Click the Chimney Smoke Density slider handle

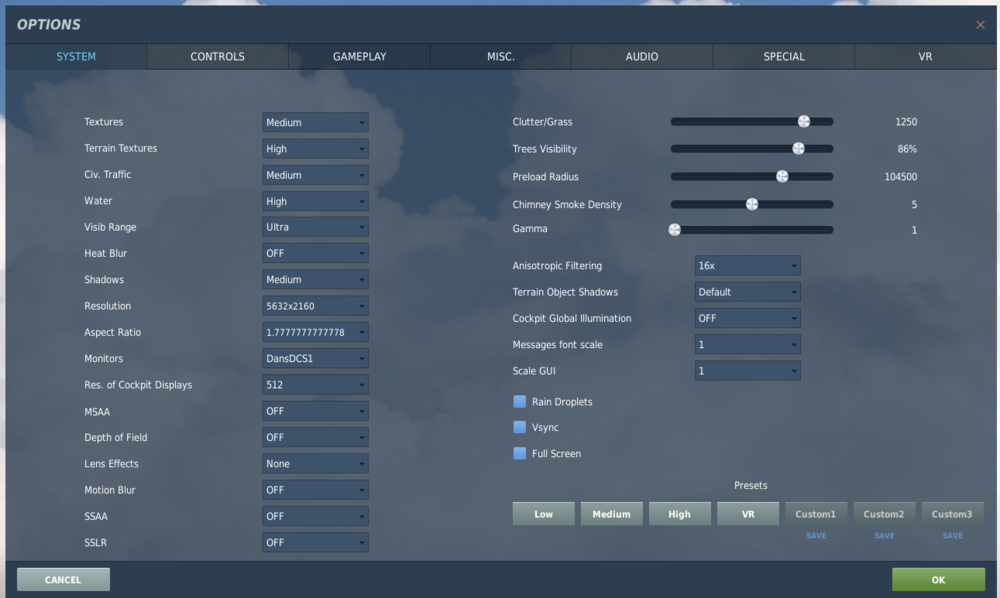tap(752, 204)
